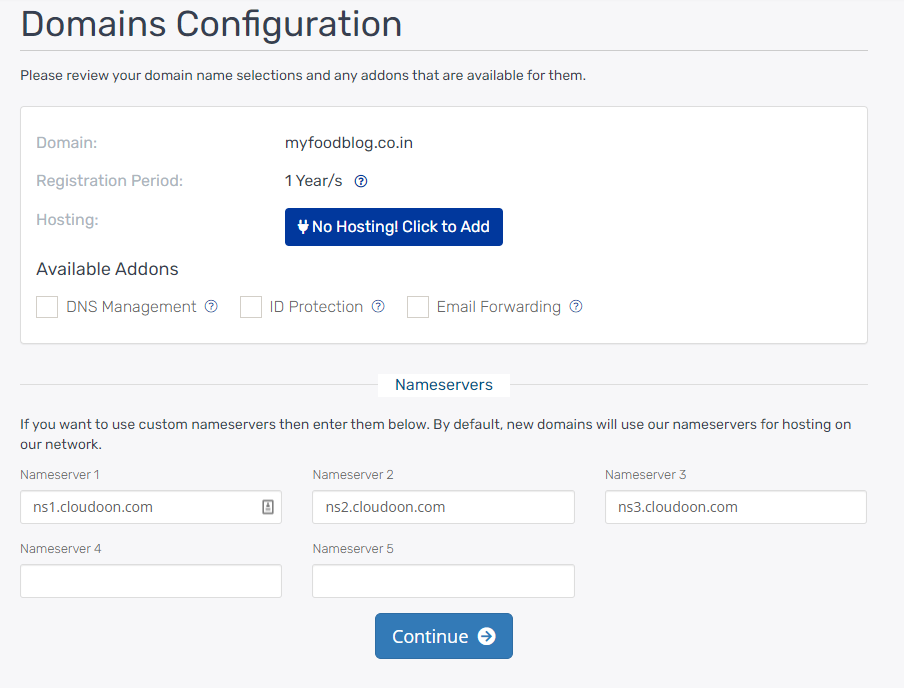The height and width of the screenshot is (688, 904).
Task: Click the empty Nameserver 5 field
Action: coord(443,581)
